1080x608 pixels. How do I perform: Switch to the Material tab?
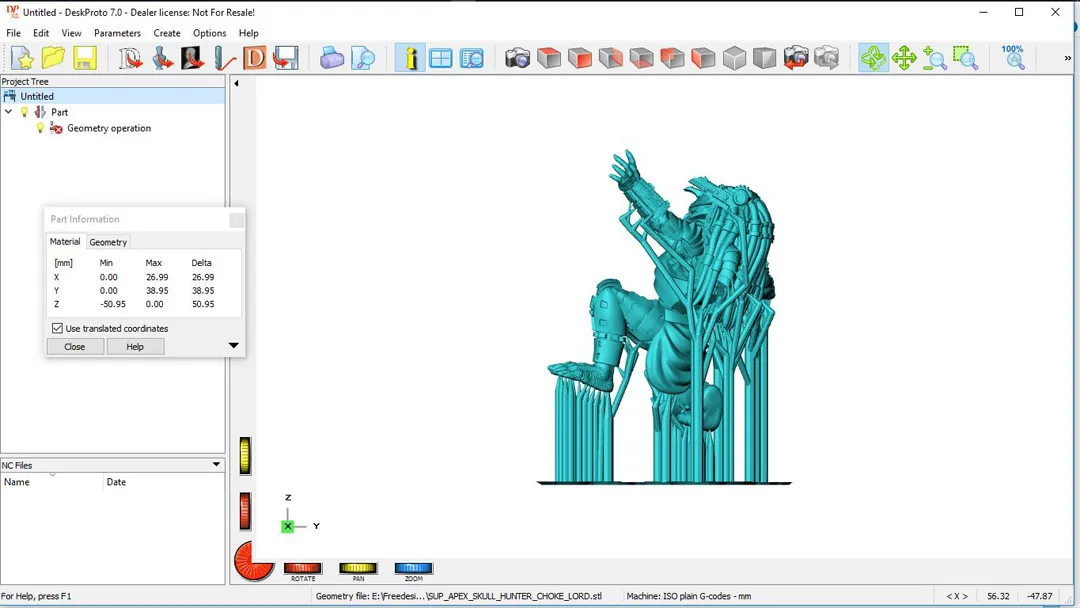point(65,242)
